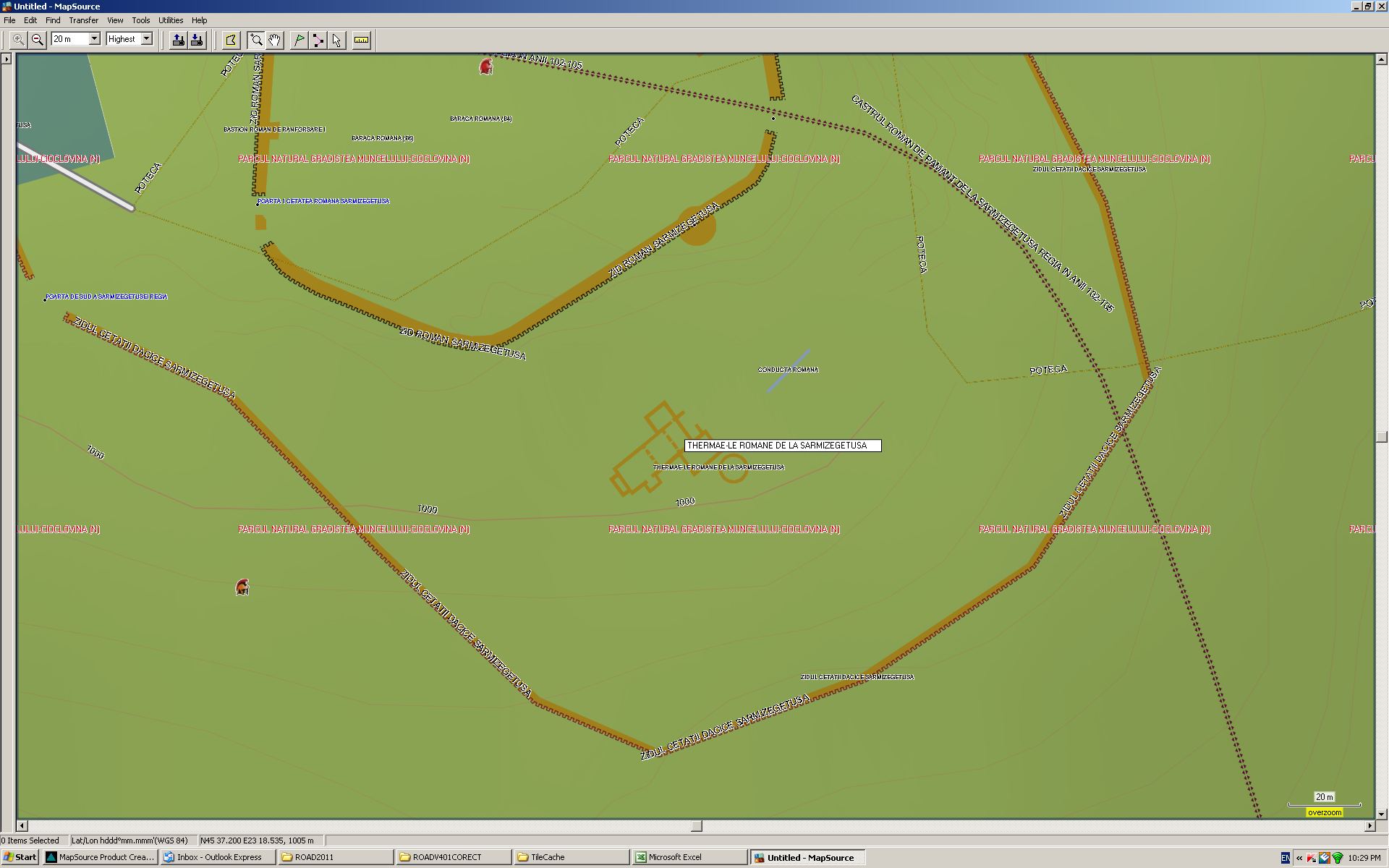Open the Help menu
The height and width of the screenshot is (868, 1389).
[199, 20]
